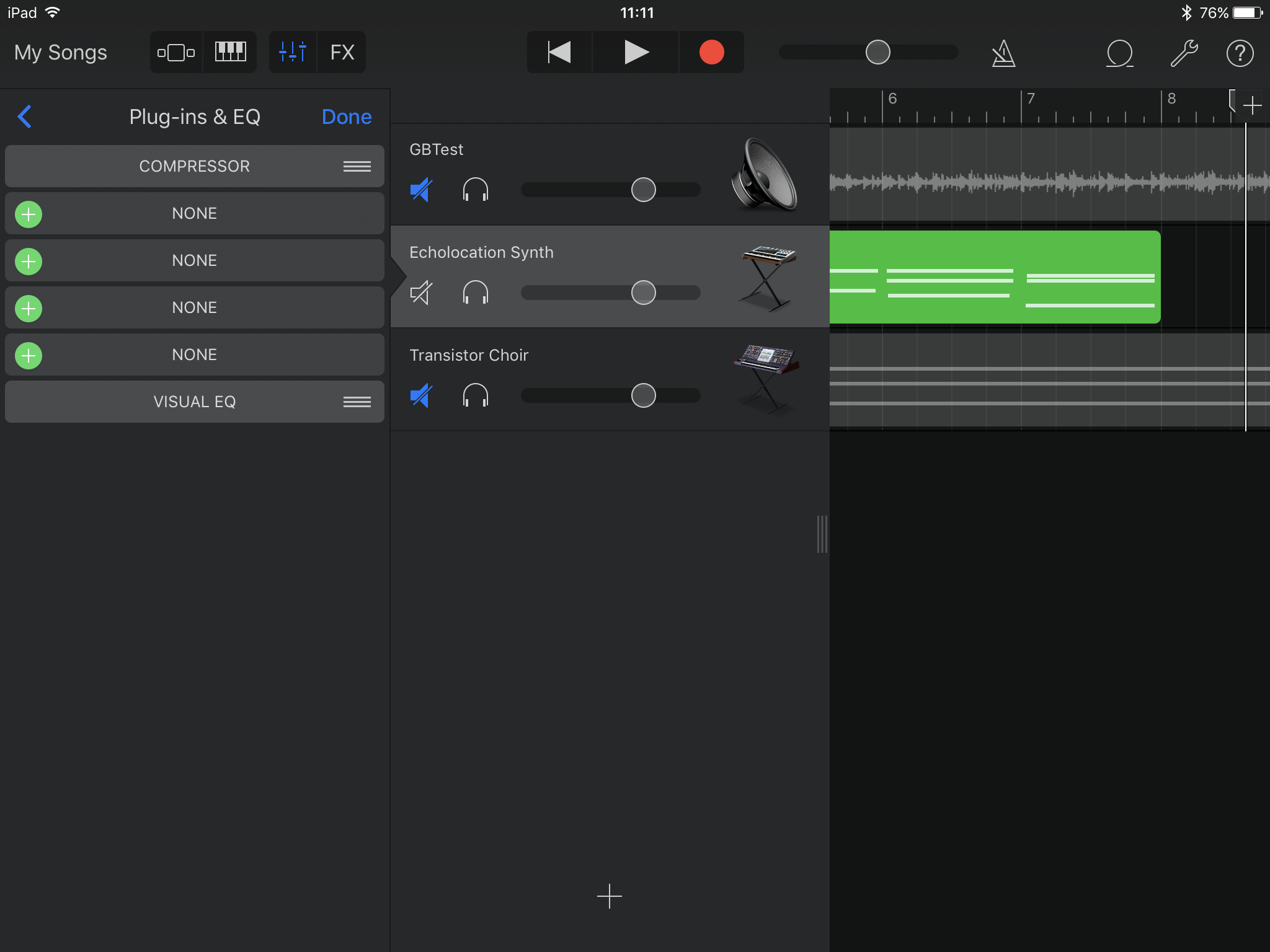
Task: Open My Songs browser
Action: click(x=60, y=53)
